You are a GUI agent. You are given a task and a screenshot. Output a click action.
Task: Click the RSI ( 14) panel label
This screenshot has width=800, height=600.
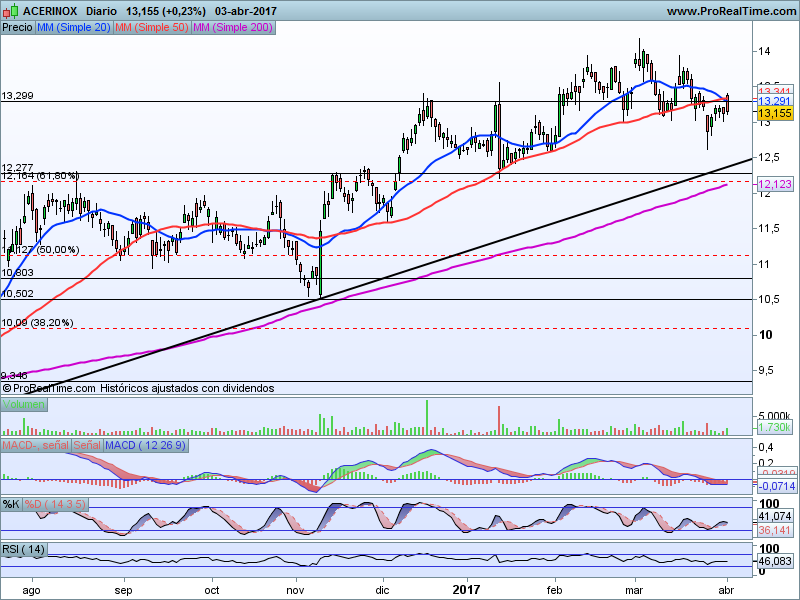23,549
